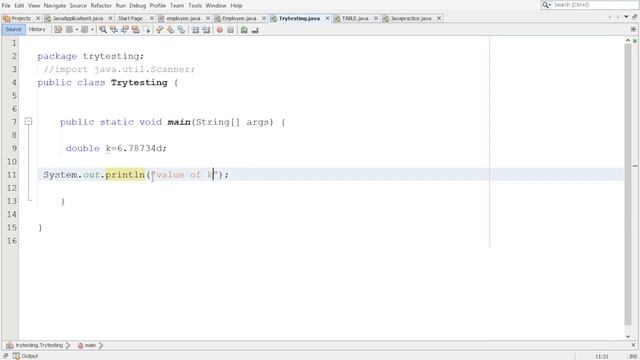Toggle Rectangular Selection icon

pyautogui.click(x=147, y=30)
